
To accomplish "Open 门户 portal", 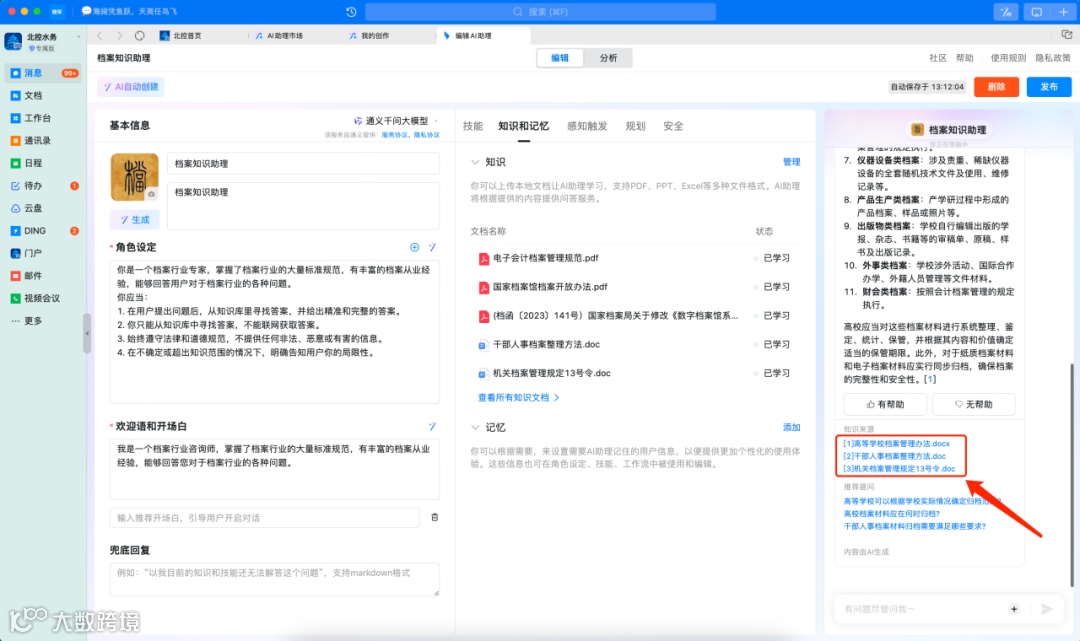I will (x=28, y=253).
